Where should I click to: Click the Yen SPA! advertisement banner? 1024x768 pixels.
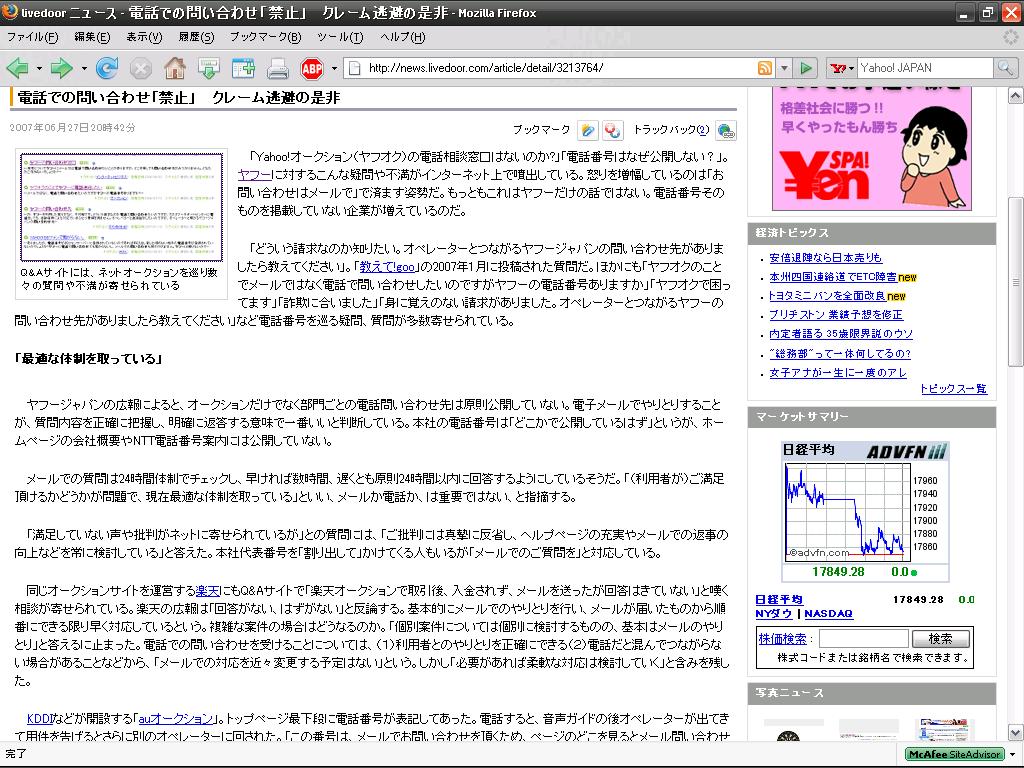point(872,148)
